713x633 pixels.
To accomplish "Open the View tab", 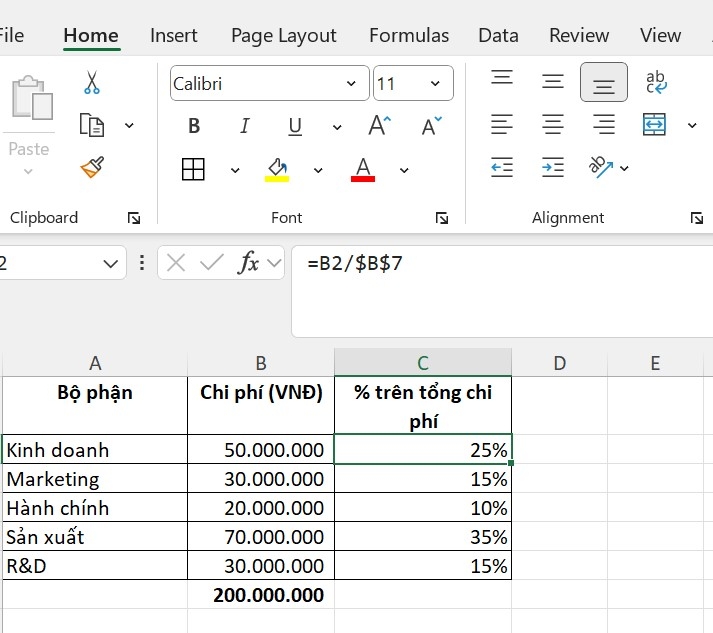I will click(x=661, y=35).
